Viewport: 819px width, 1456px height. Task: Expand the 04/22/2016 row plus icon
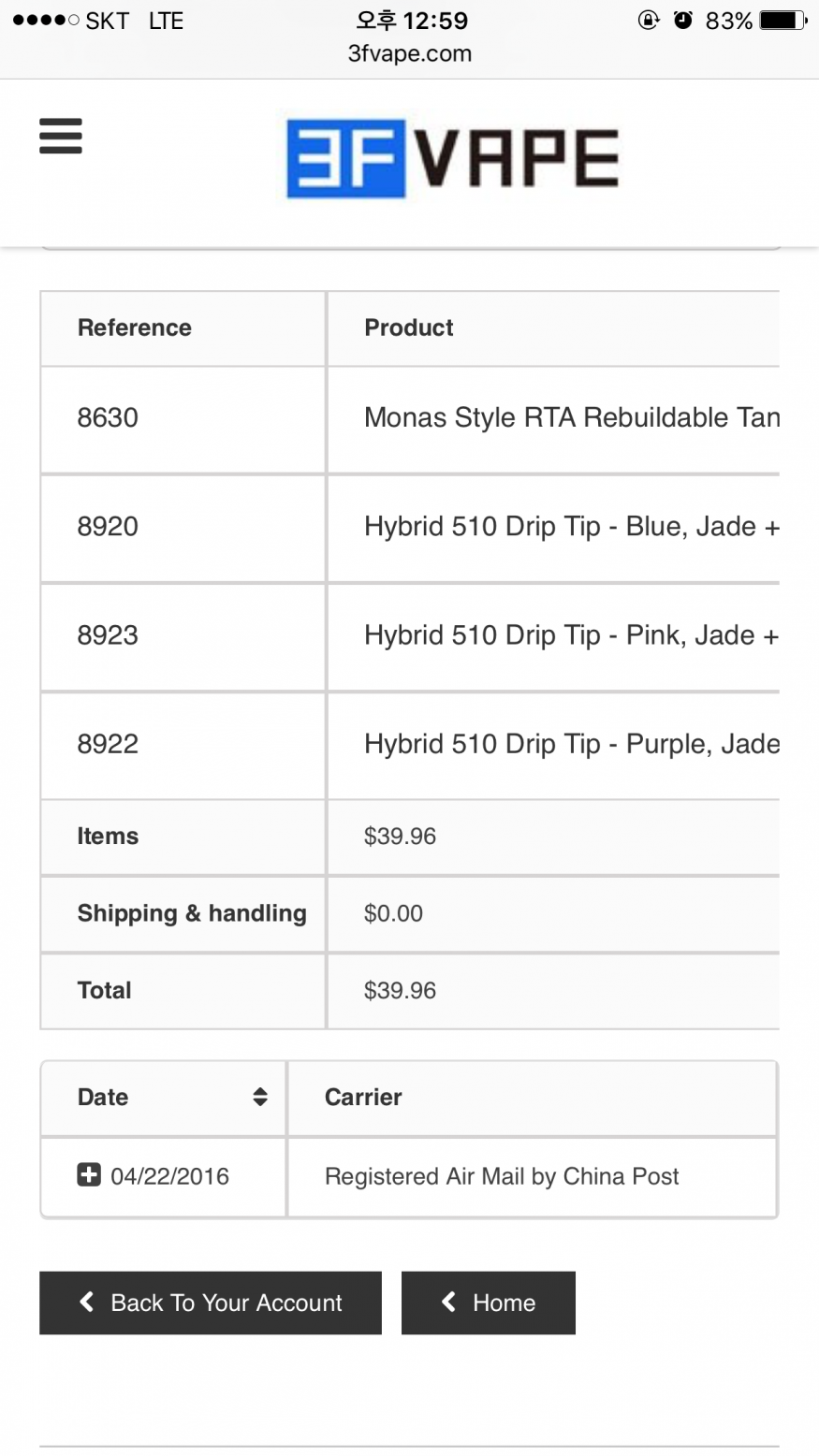89,1174
